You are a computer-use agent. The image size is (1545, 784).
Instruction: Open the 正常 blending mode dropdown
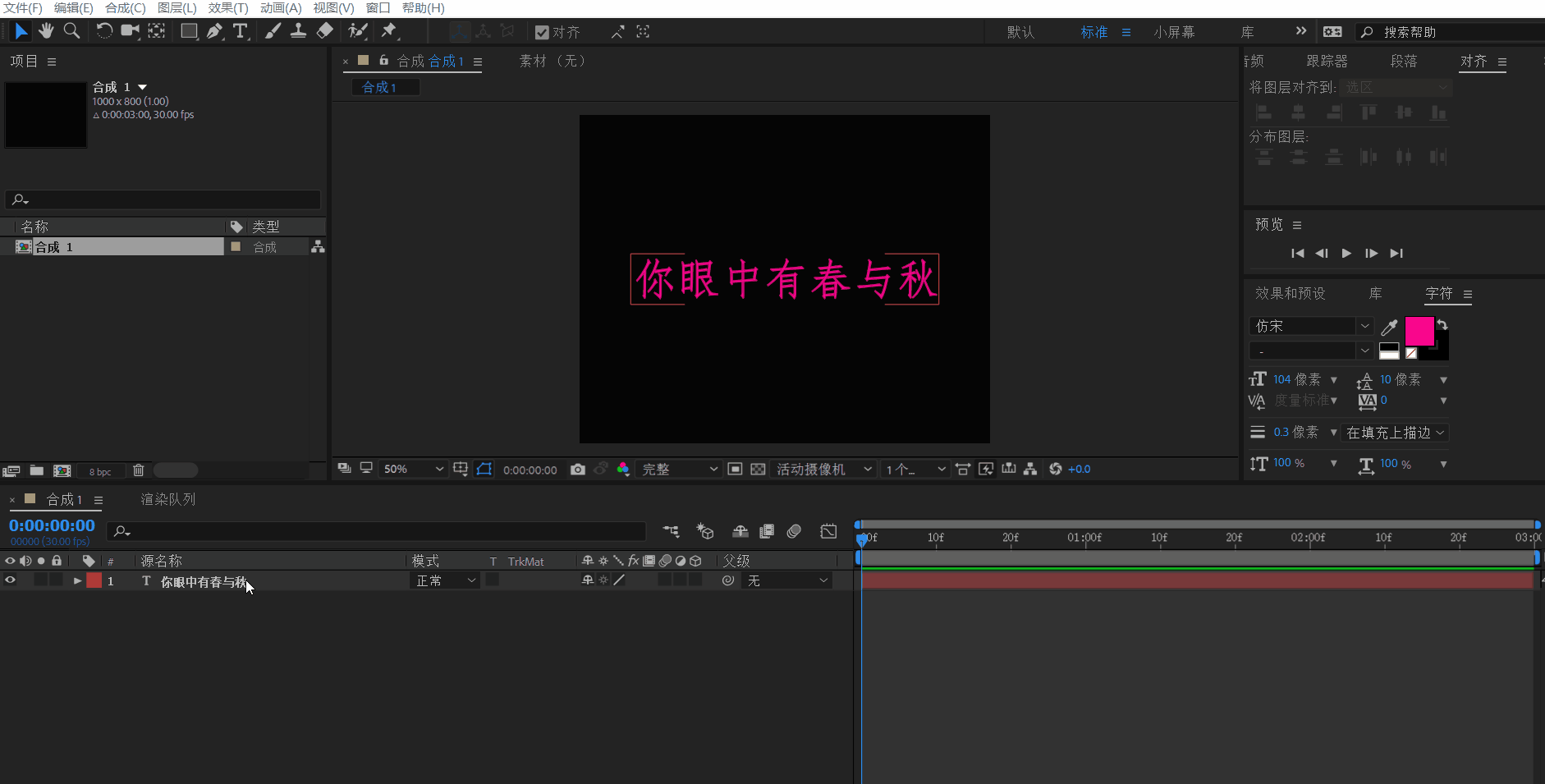pyautogui.click(x=445, y=580)
